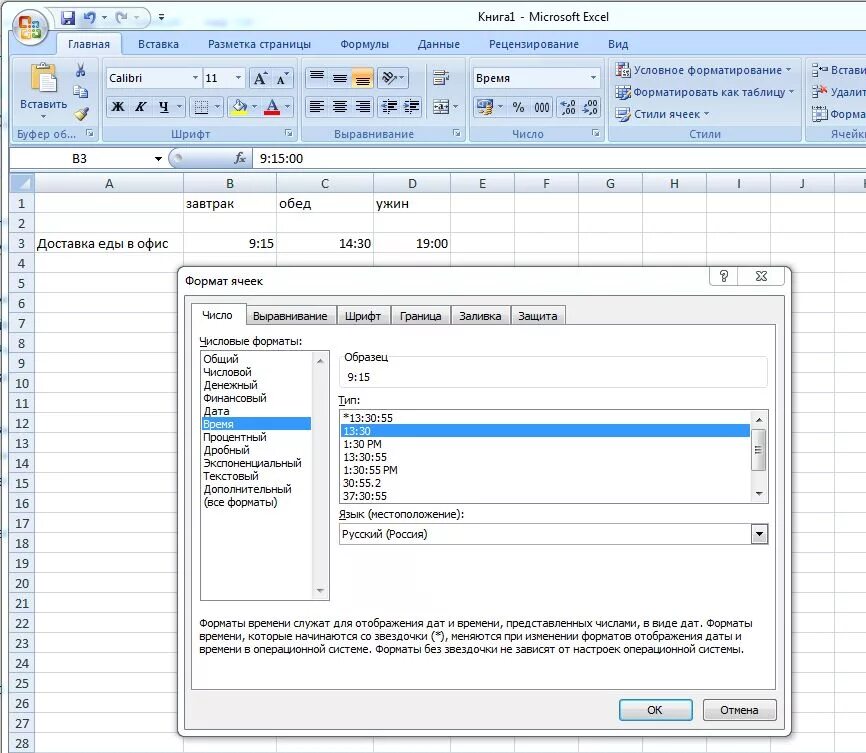This screenshot has height=753, width=866.
Task: Click the fx insert function icon
Action: pos(240,159)
